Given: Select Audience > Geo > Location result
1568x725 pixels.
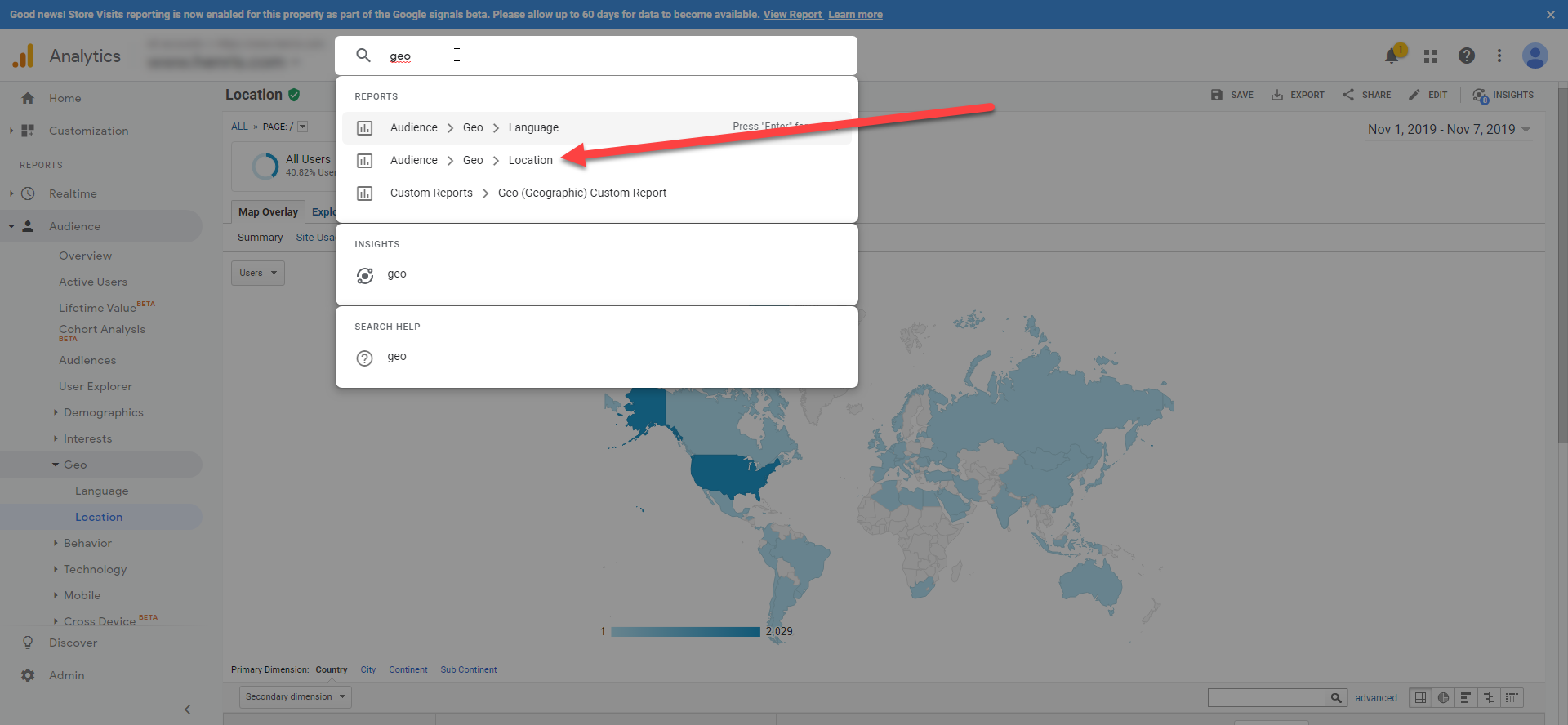Looking at the screenshot, I should 596,161.
